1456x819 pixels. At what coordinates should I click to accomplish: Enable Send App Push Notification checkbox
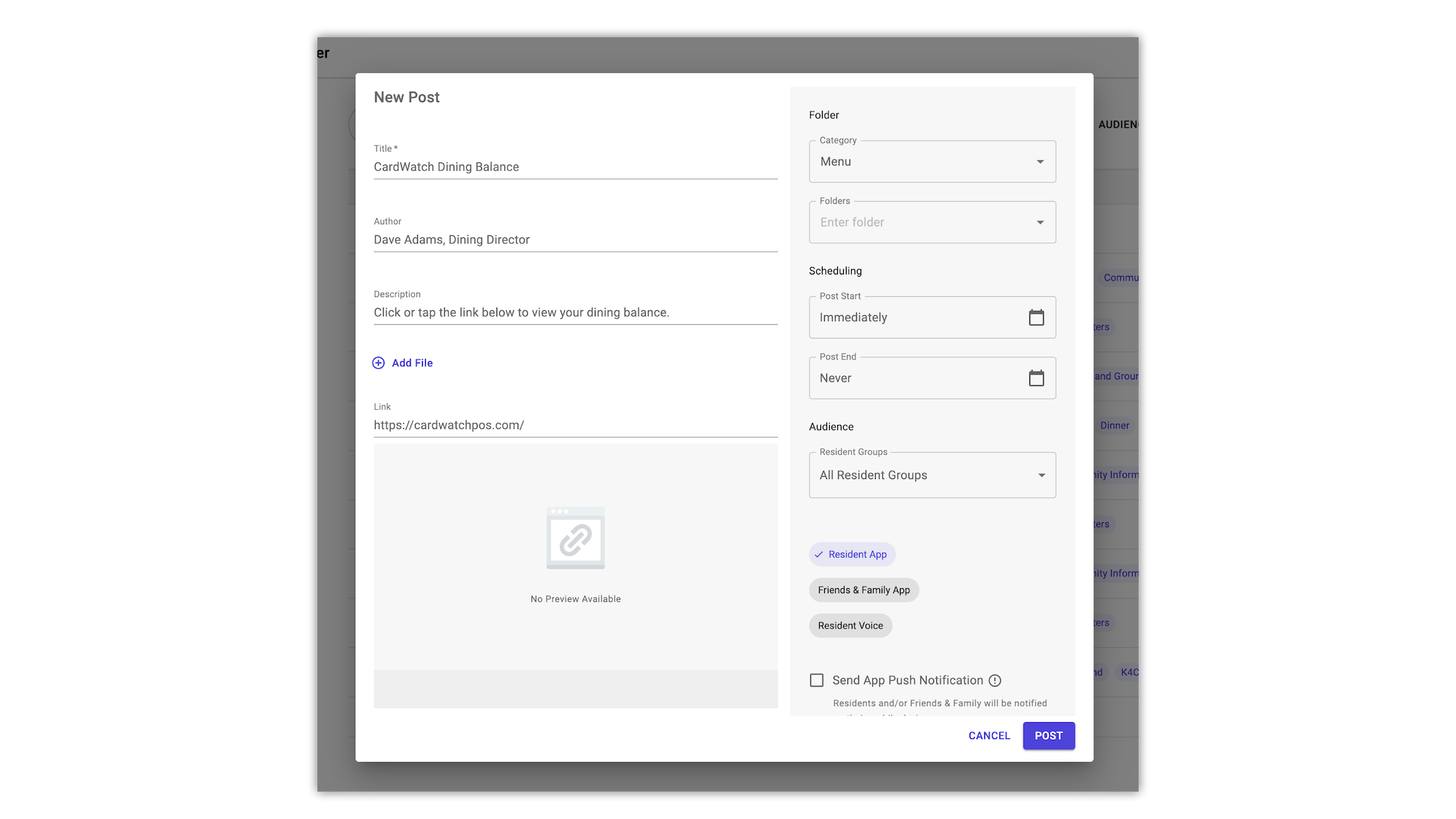pyautogui.click(x=817, y=680)
